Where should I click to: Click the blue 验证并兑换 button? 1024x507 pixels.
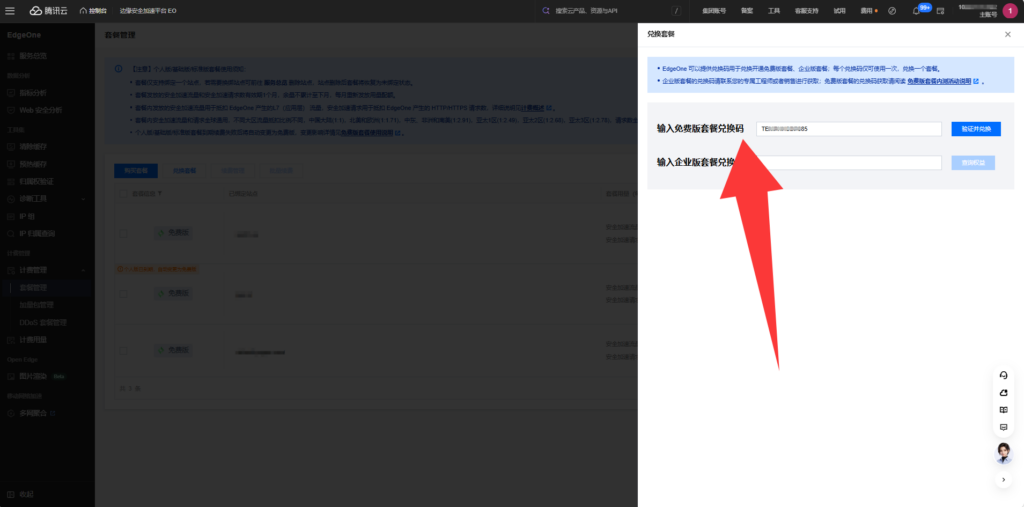click(976, 129)
